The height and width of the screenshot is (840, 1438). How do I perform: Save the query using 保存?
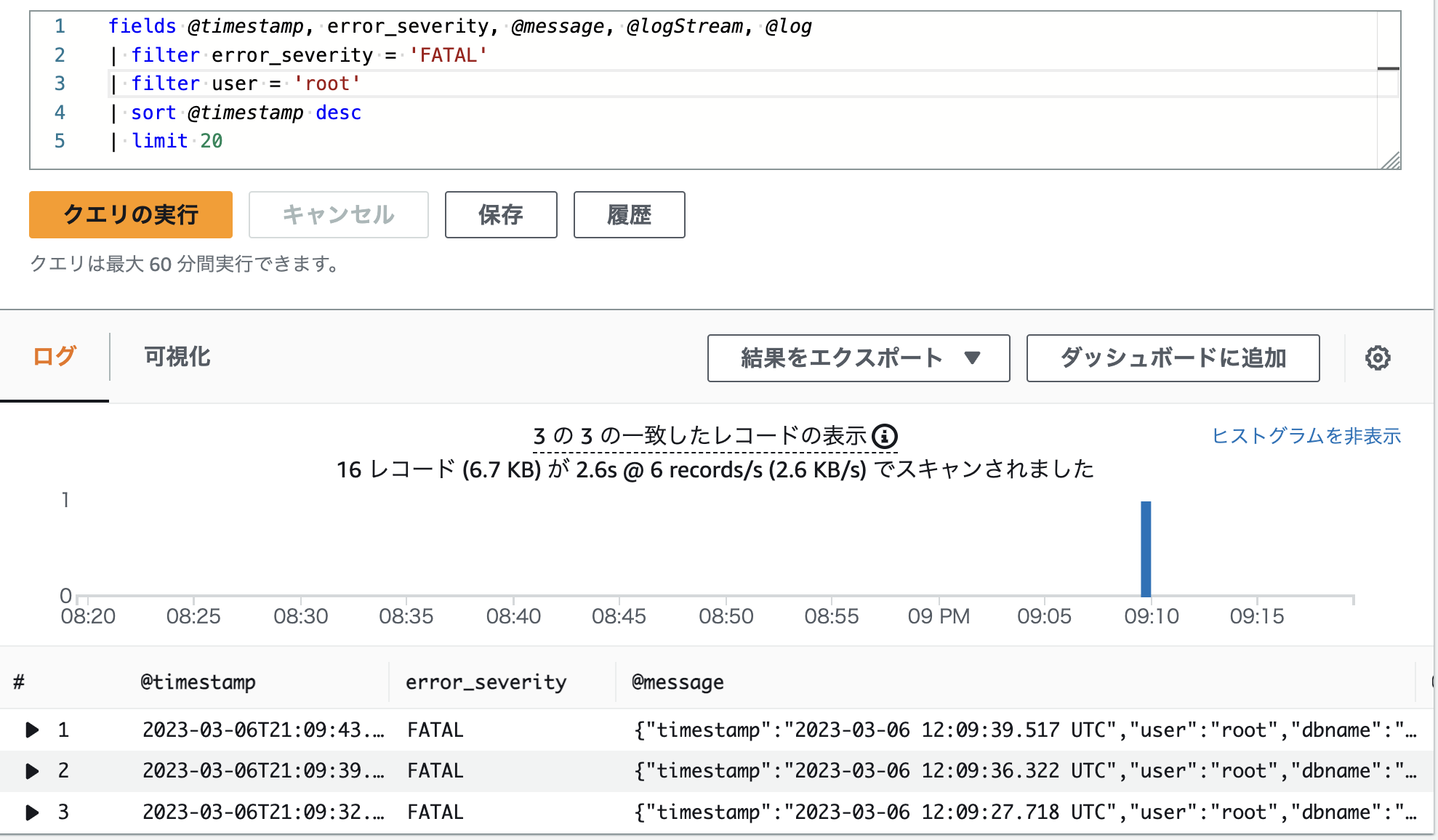pos(500,214)
